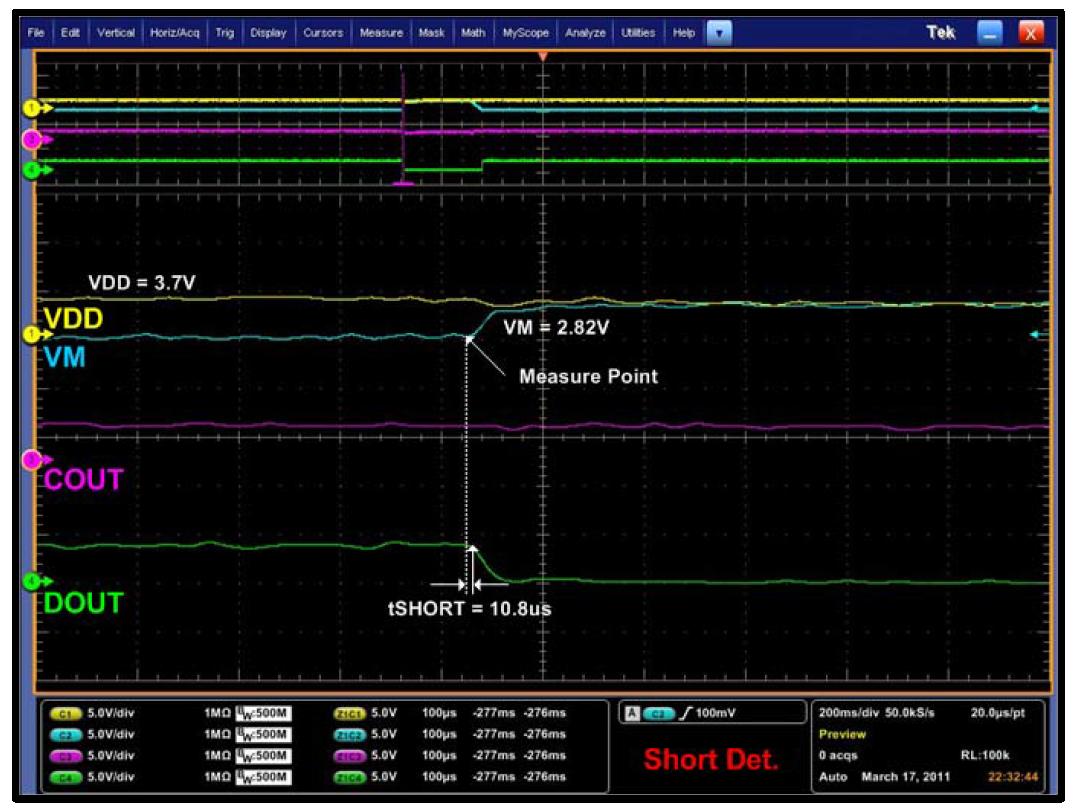
Task: Open the Measure menu
Action: [381, 32]
